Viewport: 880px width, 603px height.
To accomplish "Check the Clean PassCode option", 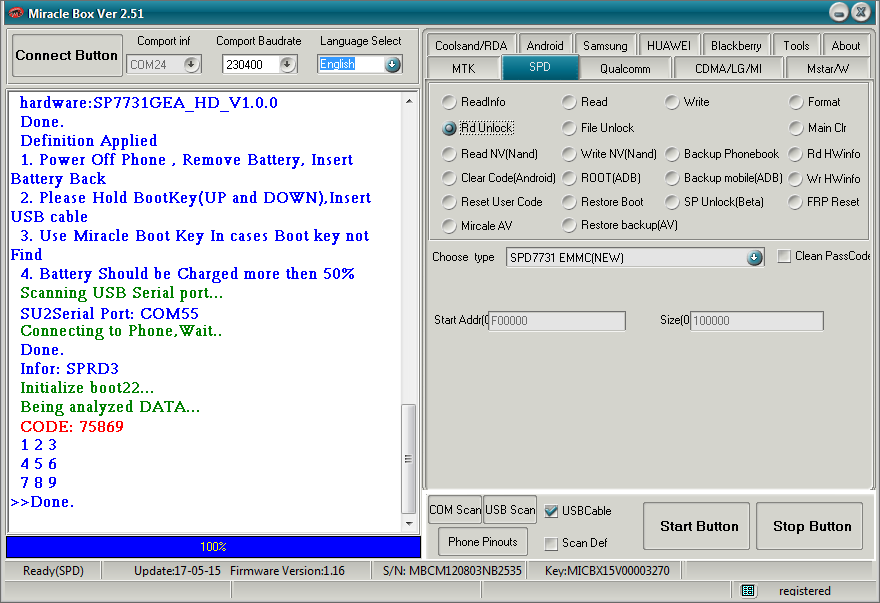I will pos(785,257).
